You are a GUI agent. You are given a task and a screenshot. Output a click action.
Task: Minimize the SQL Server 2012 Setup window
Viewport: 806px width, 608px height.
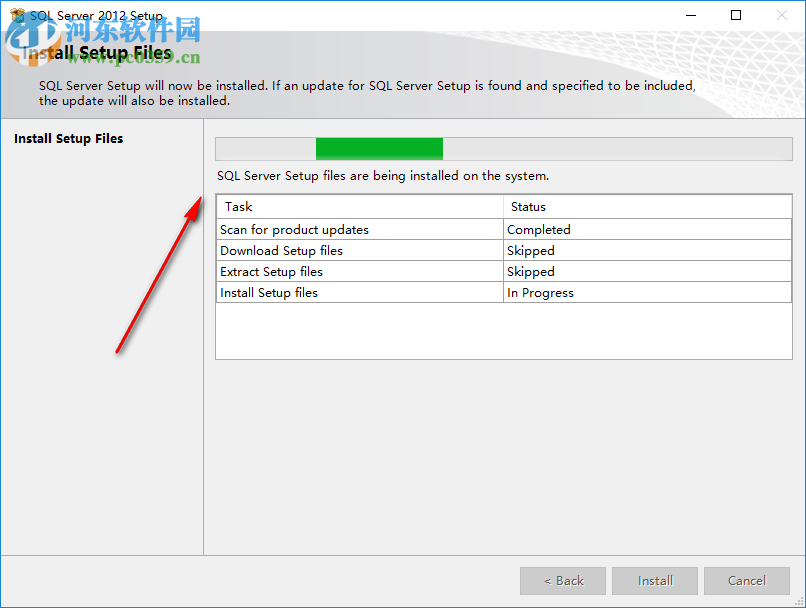click(x=691, y=15)
